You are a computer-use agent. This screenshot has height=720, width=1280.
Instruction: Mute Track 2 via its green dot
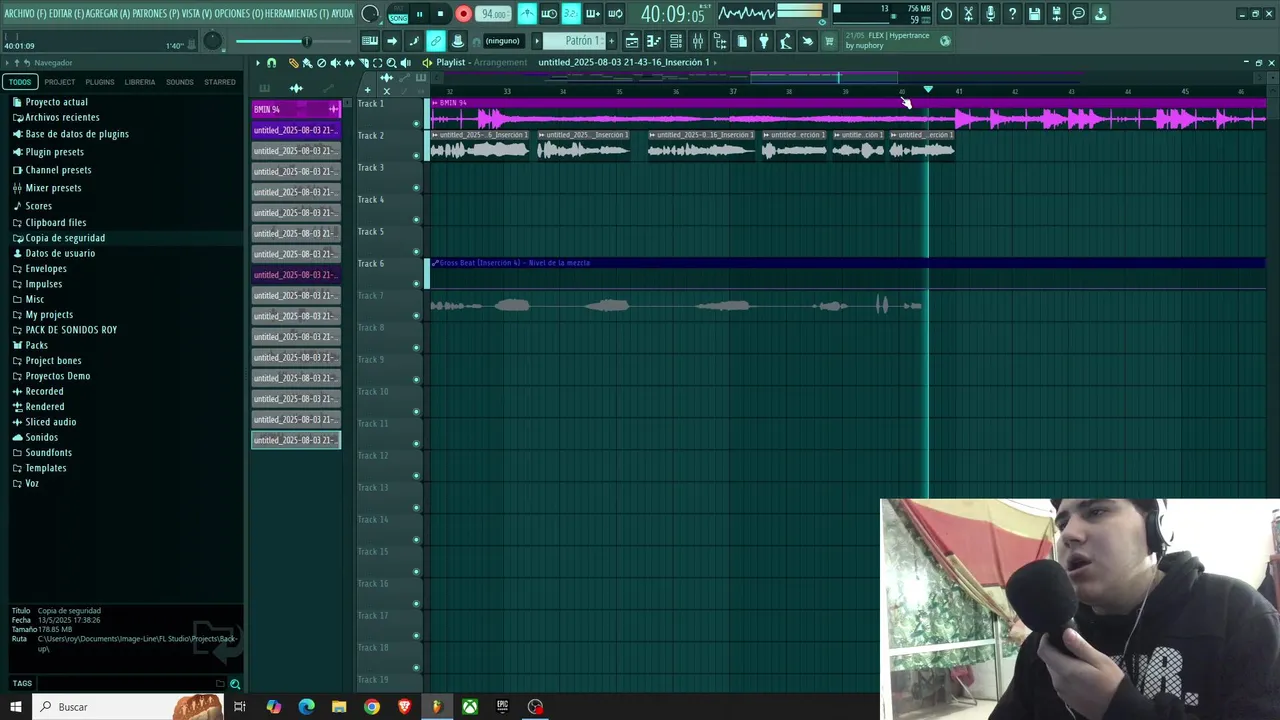click(417, 156)
